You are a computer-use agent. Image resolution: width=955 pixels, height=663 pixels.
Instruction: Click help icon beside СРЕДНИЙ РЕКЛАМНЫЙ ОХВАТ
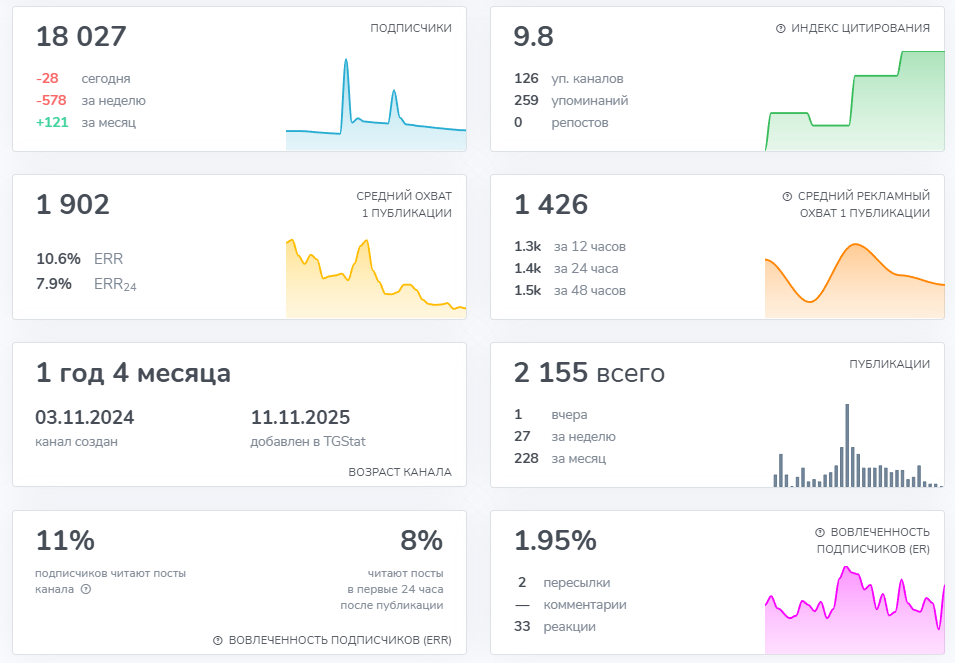[787, 196]
